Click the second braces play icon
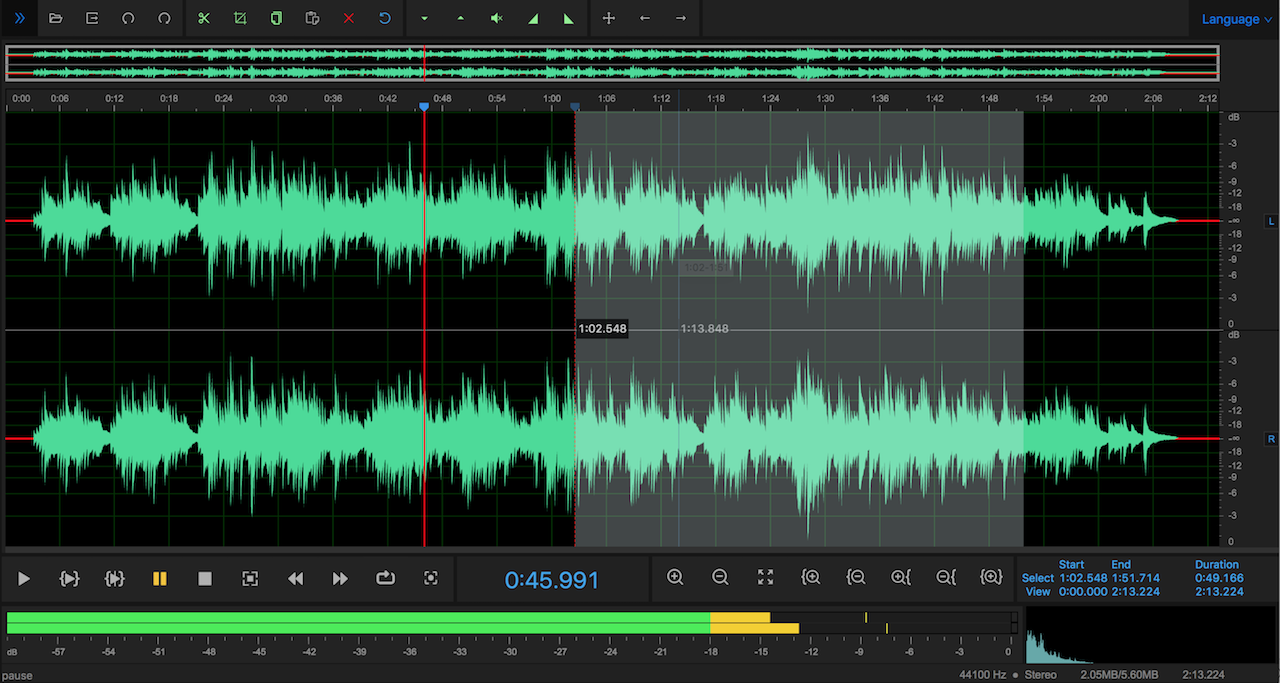The width and height of the screenshot is (1280, 683). pyautogui.click(x=114, y=578)
